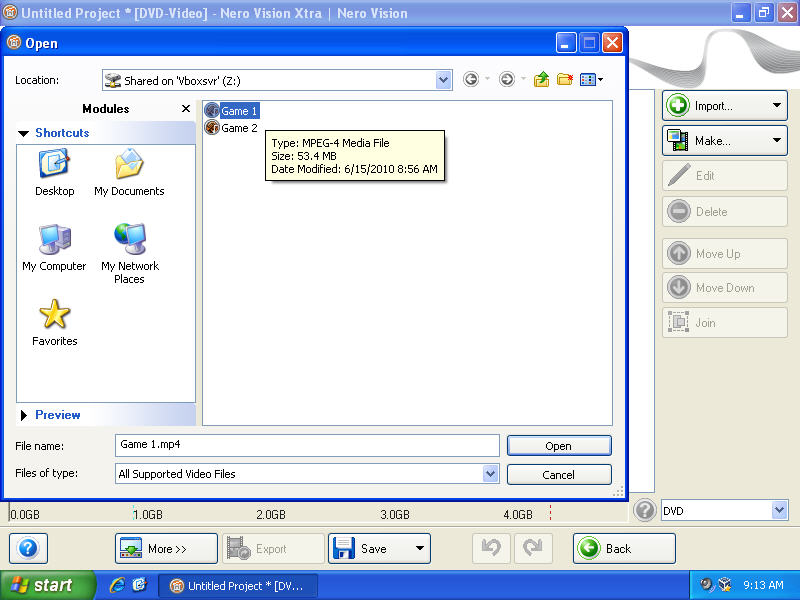Viewport: 800px width, 600px height.
Task: Cancel the Open dialog
Action: (559, 474)
